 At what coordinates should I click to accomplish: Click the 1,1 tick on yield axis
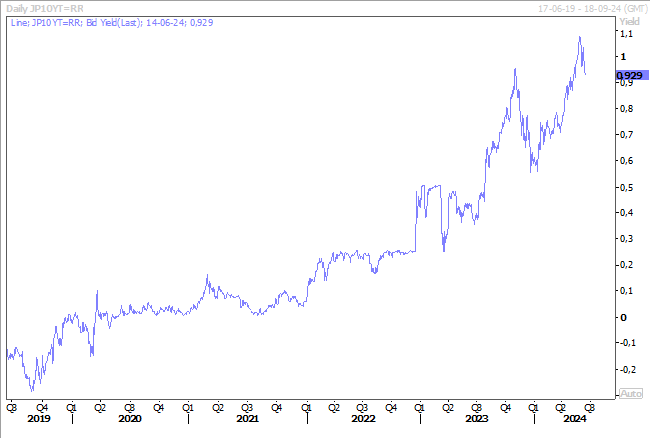[x=626, y=34]
